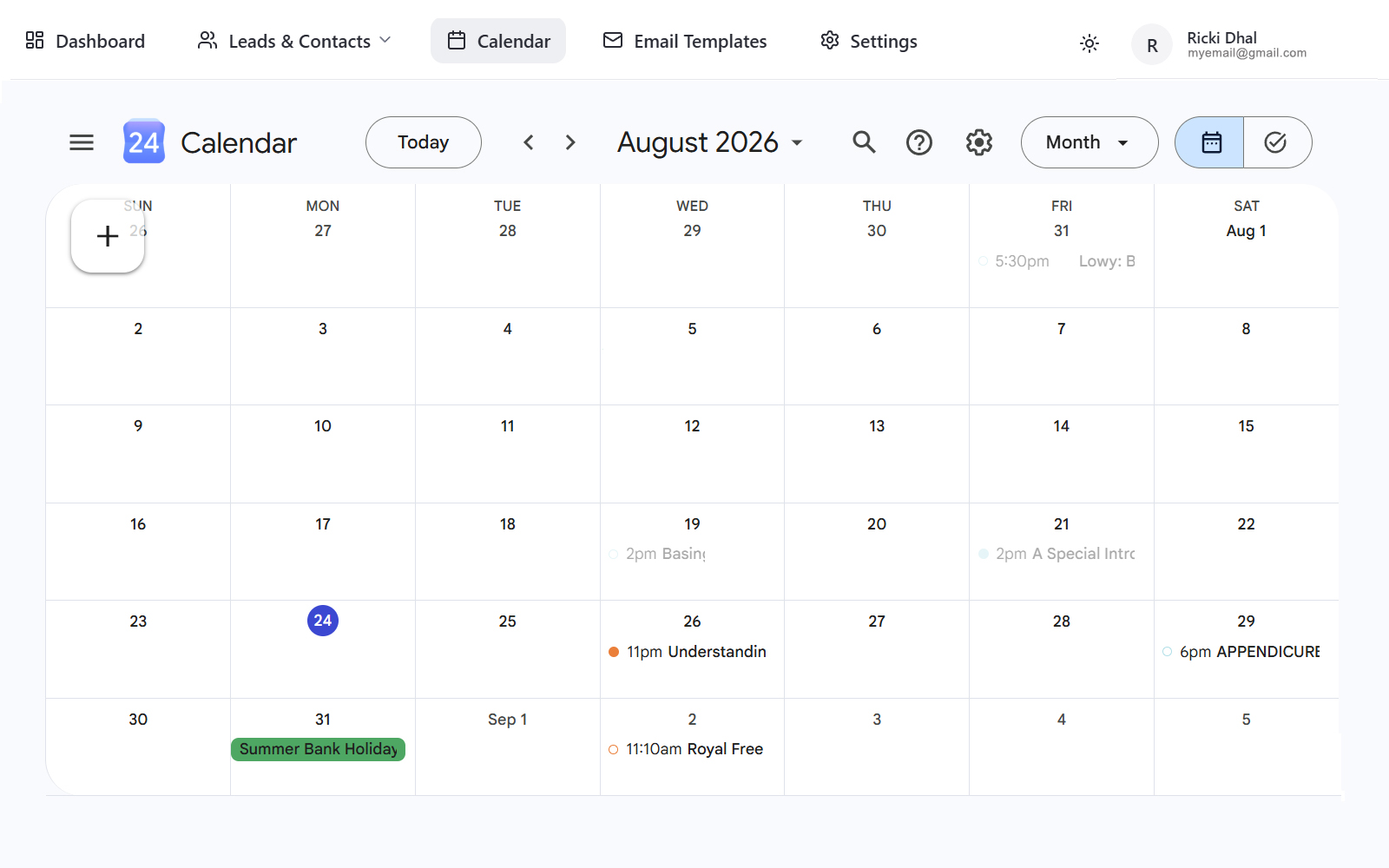This screenshot has height=868, width=1389.
Task: Open the 11pm Understanding event on 26
Action: pos(688,652)
